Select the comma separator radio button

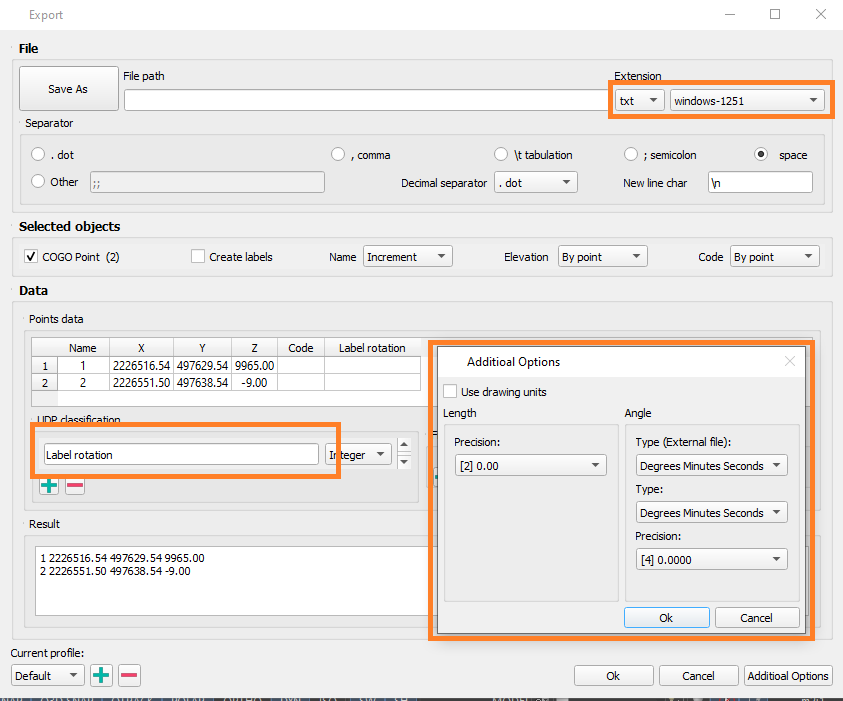[x=339, y=155]
